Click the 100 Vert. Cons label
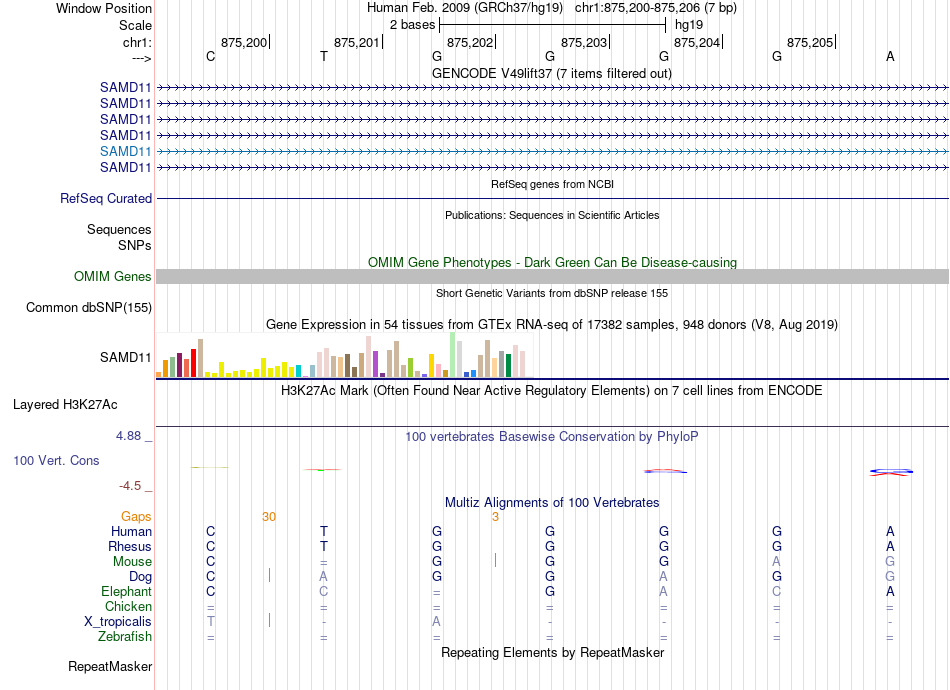 coord(56,460)
